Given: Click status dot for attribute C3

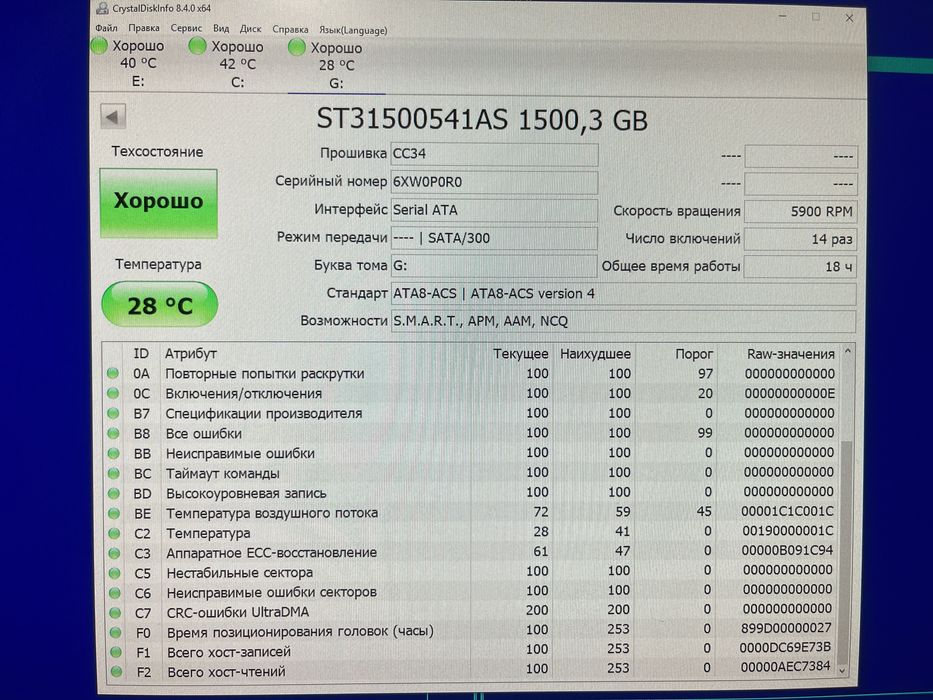Looking at the screenshot, I should coord(114,553).
